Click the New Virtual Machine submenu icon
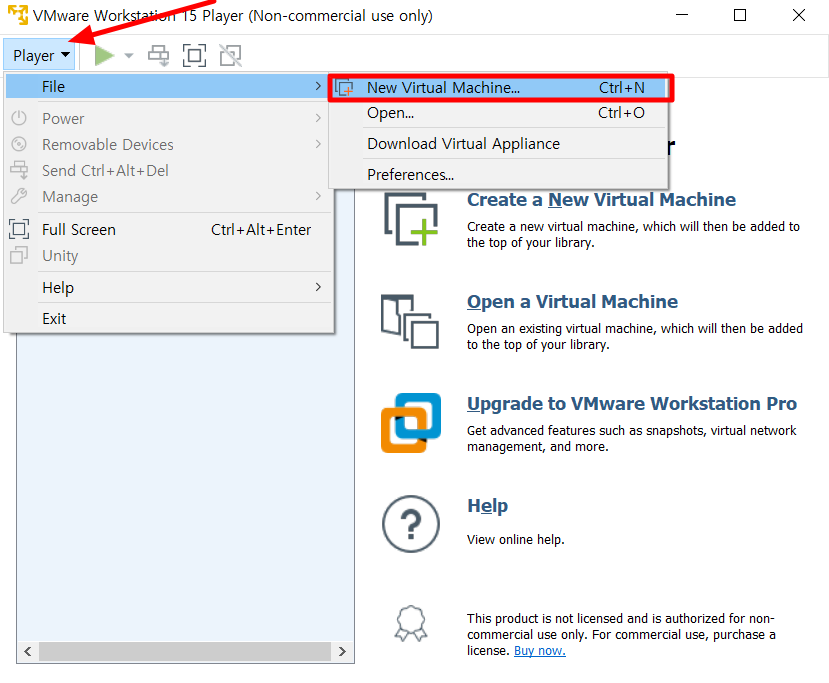Image resolution: width=829 pixels, height=683 pixels. [x=345, y=88]
